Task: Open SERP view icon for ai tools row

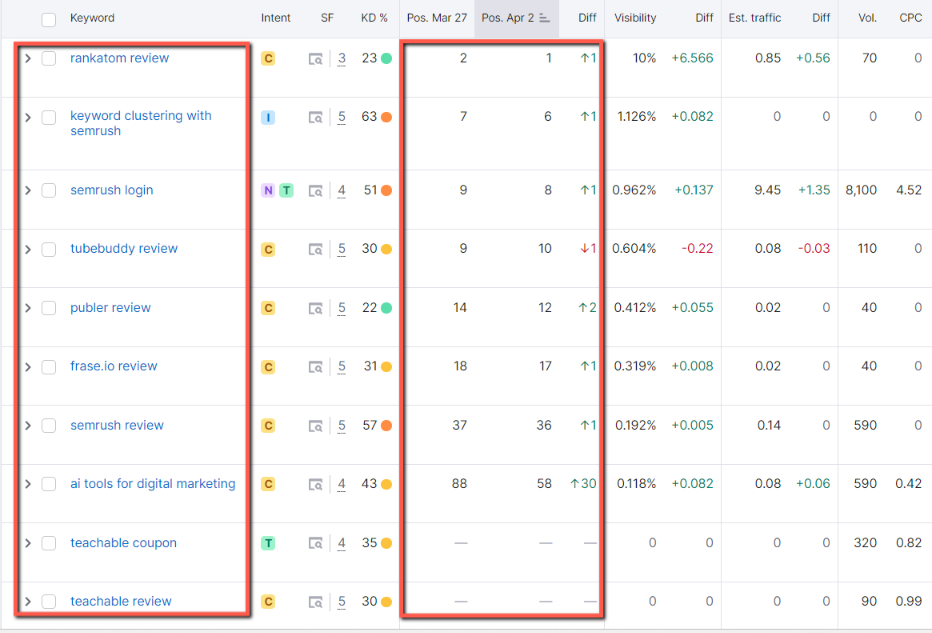Action: tap(316, 484)
